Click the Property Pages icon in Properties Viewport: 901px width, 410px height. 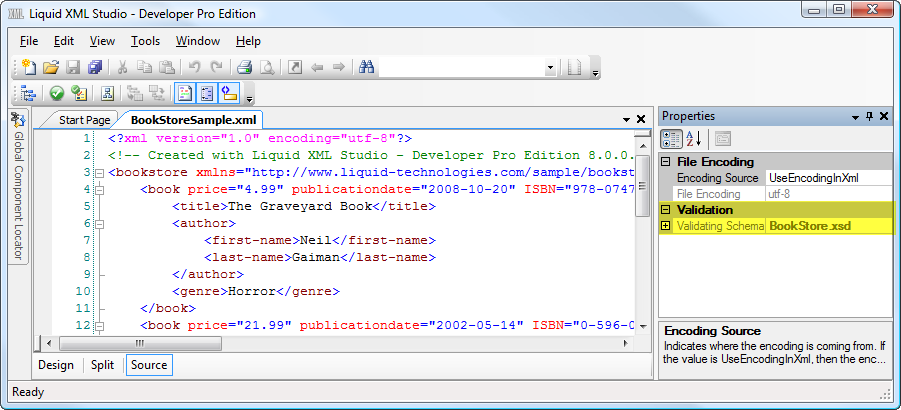pos(723,138)
